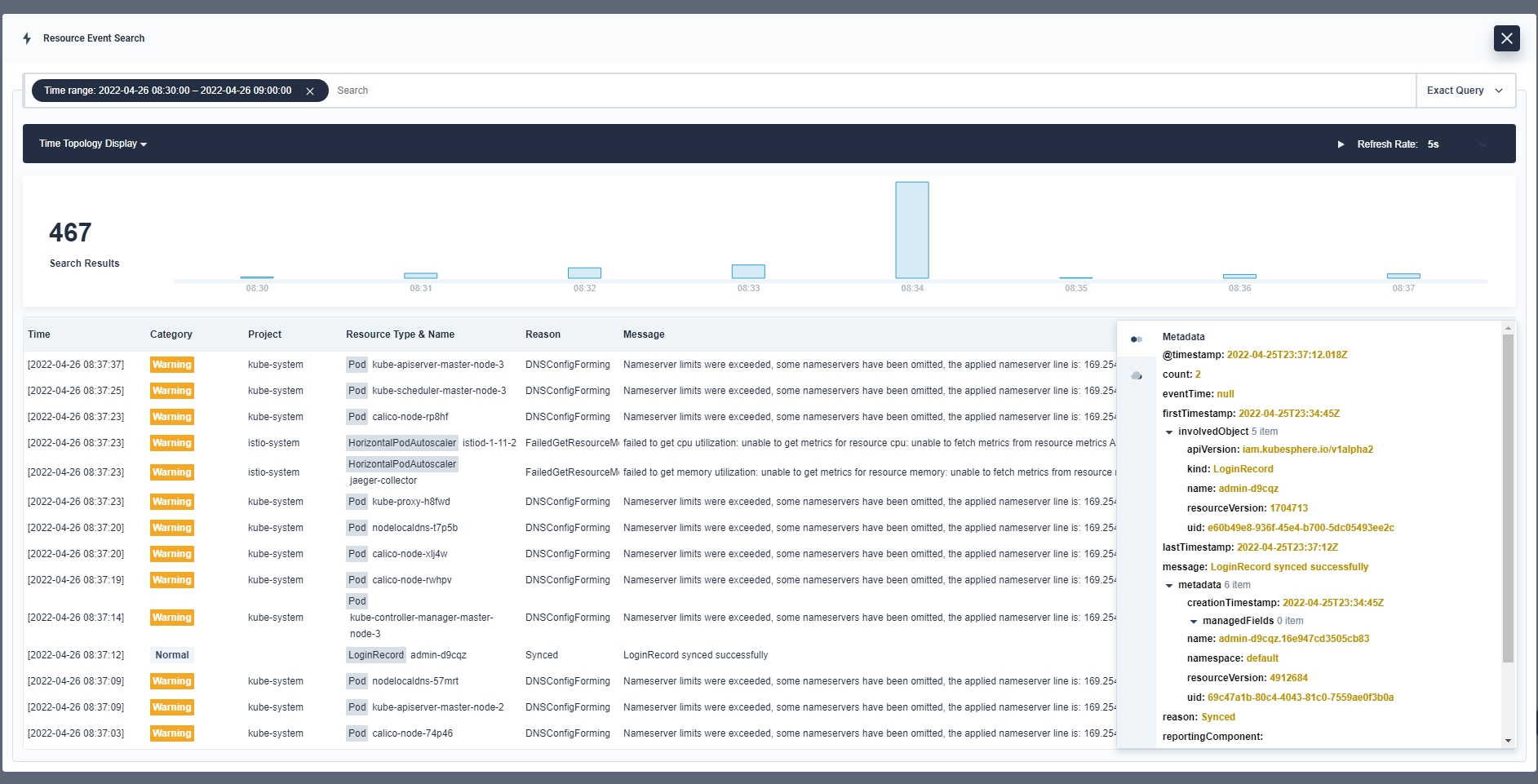
Task: Open the Time Topology Display menu
Action: [x=93, y=144]
